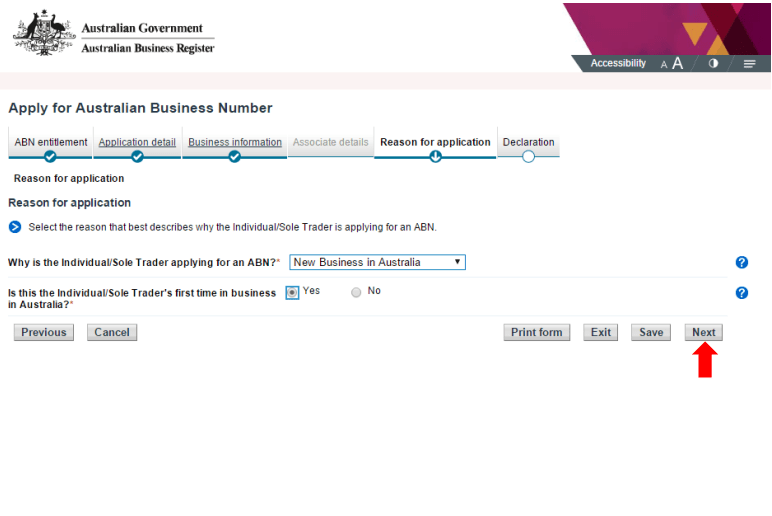Go to the ABN entitlement step
Screen dimensions: 772x516
coord(51,142)
